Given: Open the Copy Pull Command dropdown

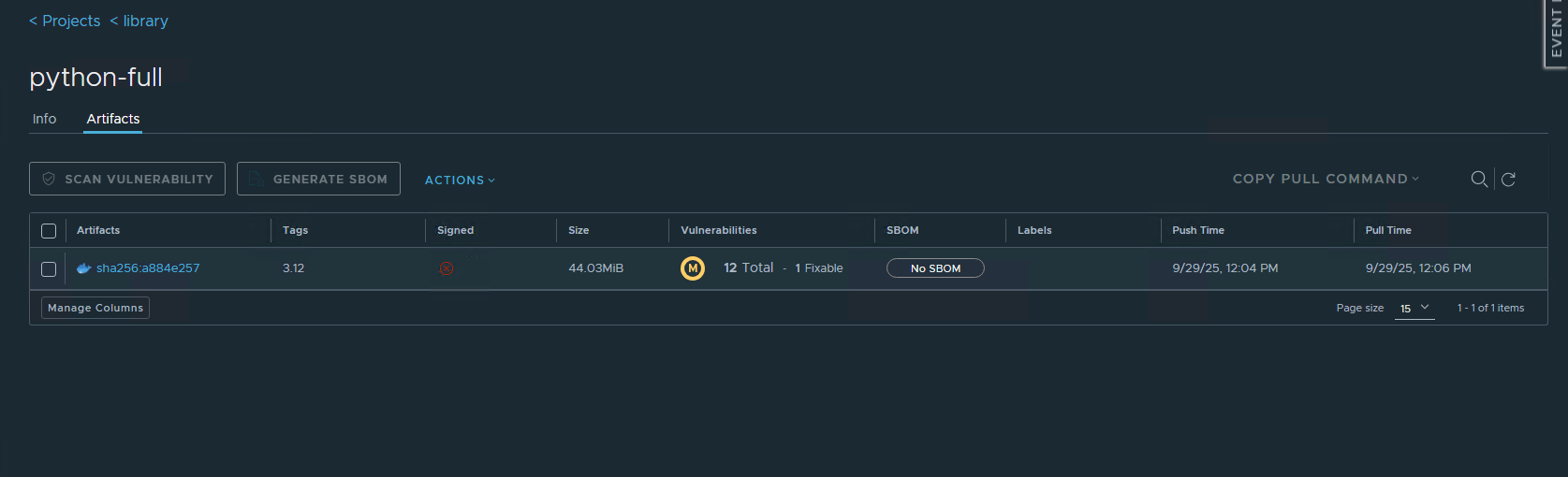Looking at the screenshot, I should (x=1326, y=179).
